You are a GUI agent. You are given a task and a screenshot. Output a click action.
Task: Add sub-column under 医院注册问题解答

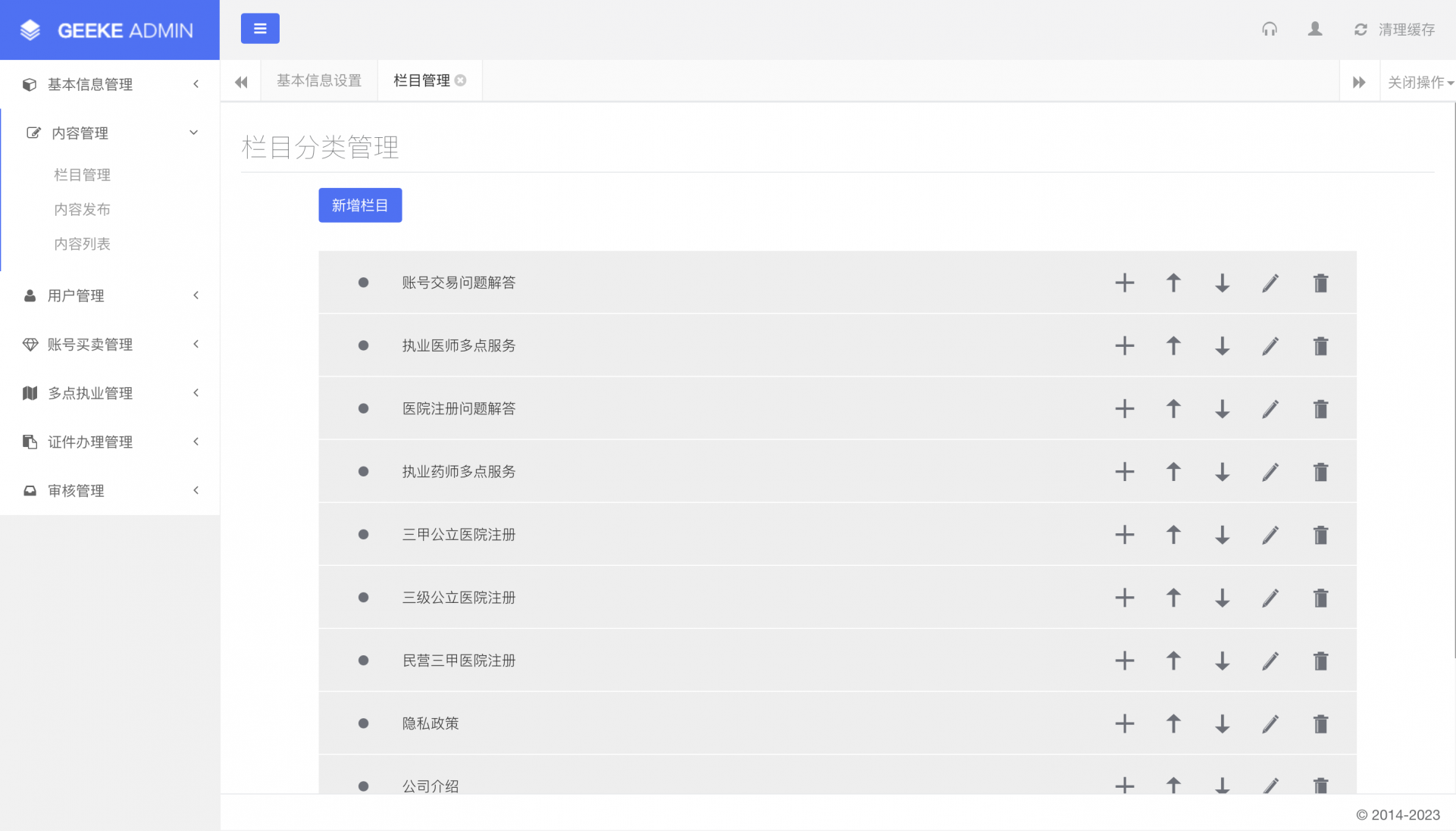pos(1125,408)
